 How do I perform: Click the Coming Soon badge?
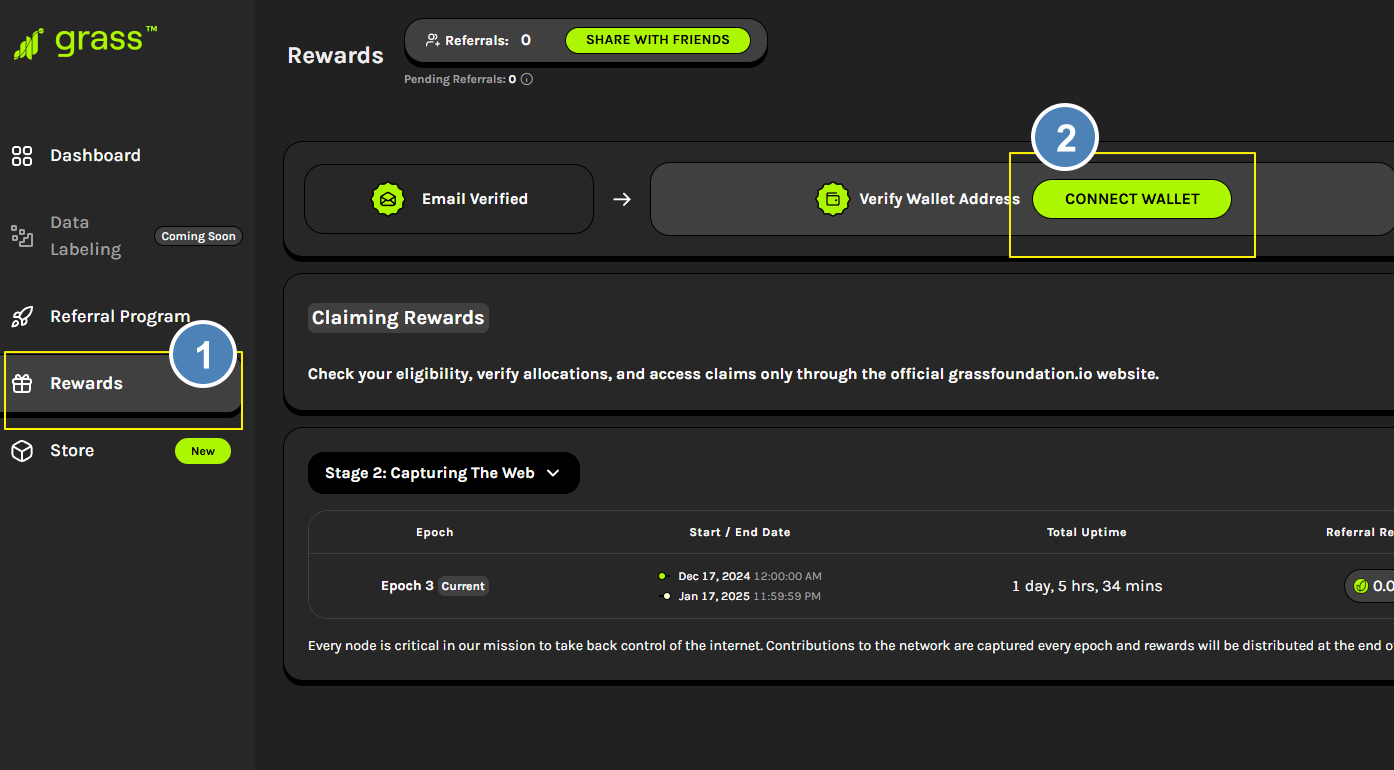[x=199, y=236]
